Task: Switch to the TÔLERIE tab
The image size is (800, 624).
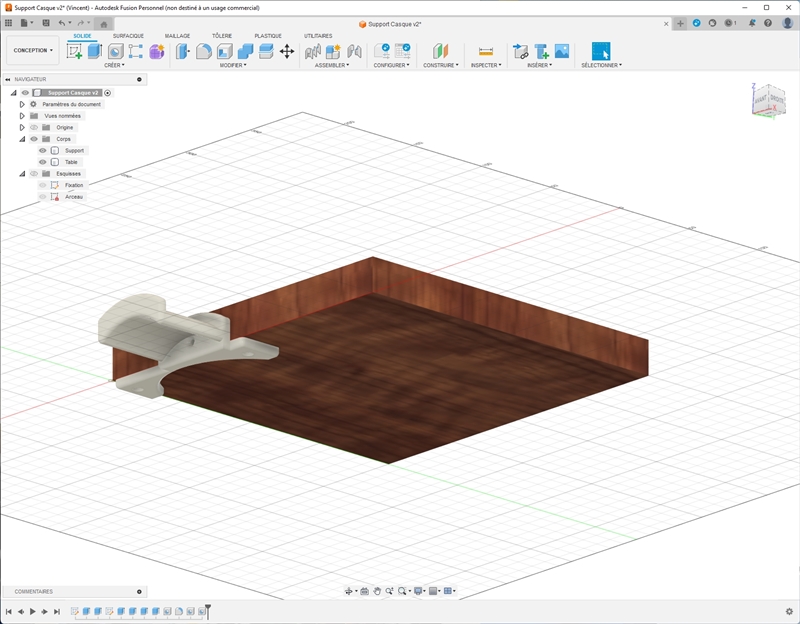Action: point(222,36)
